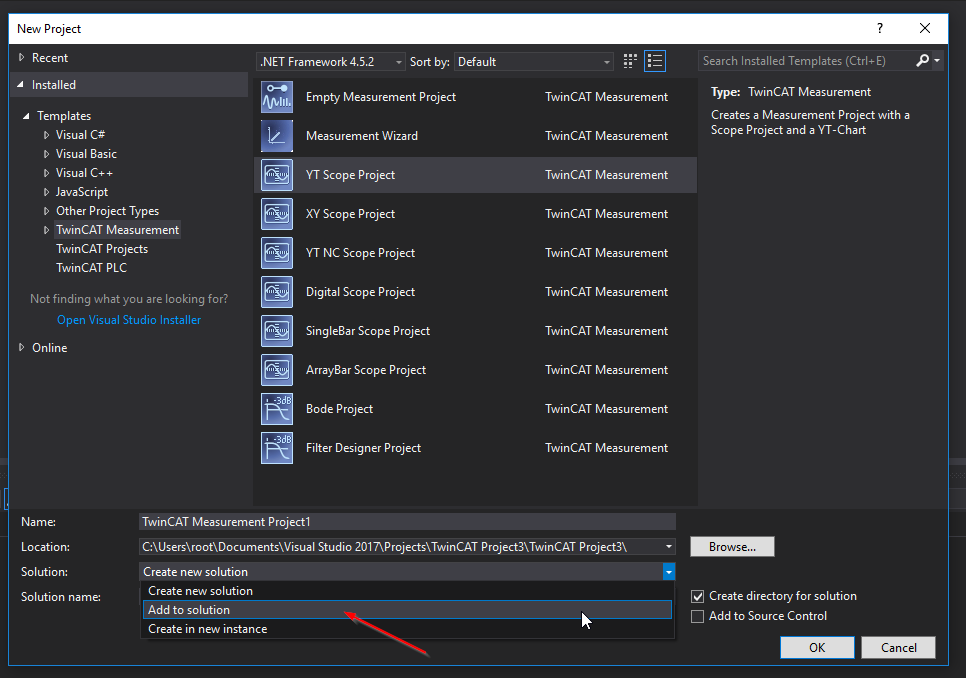Expand the Other Project Types arrow
966x678 pixels.
[x=46, y=211]
